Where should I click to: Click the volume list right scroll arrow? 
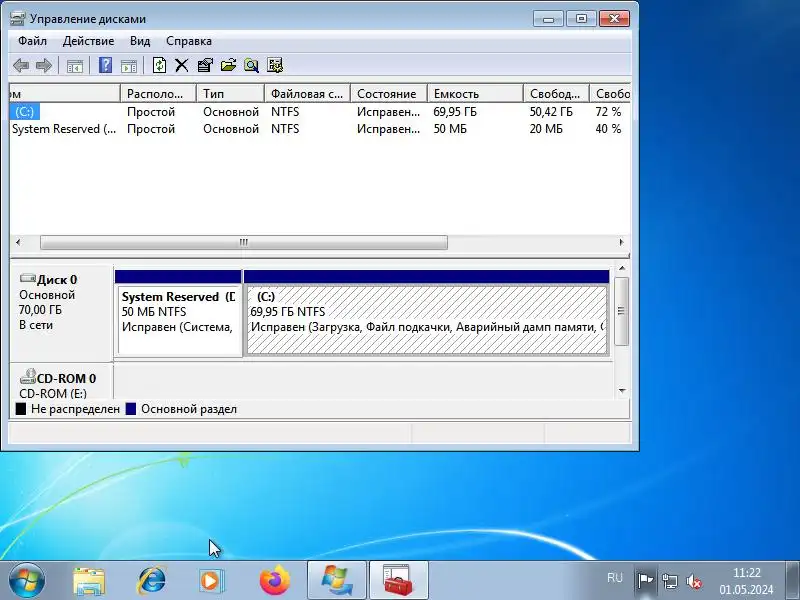click(621, 242)
